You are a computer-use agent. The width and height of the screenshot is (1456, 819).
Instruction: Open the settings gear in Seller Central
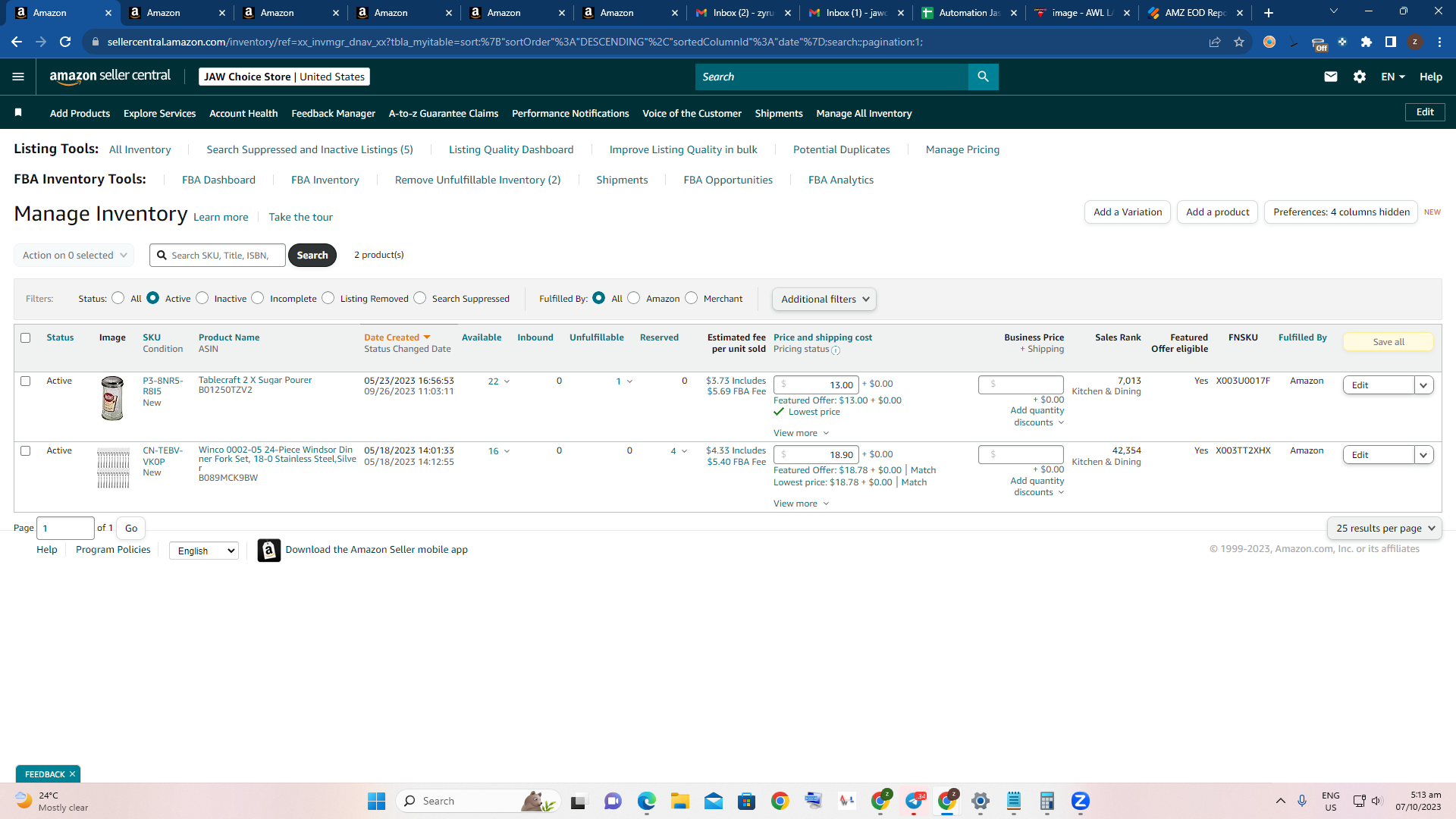pyautogui.click(x=1359, y=77)
